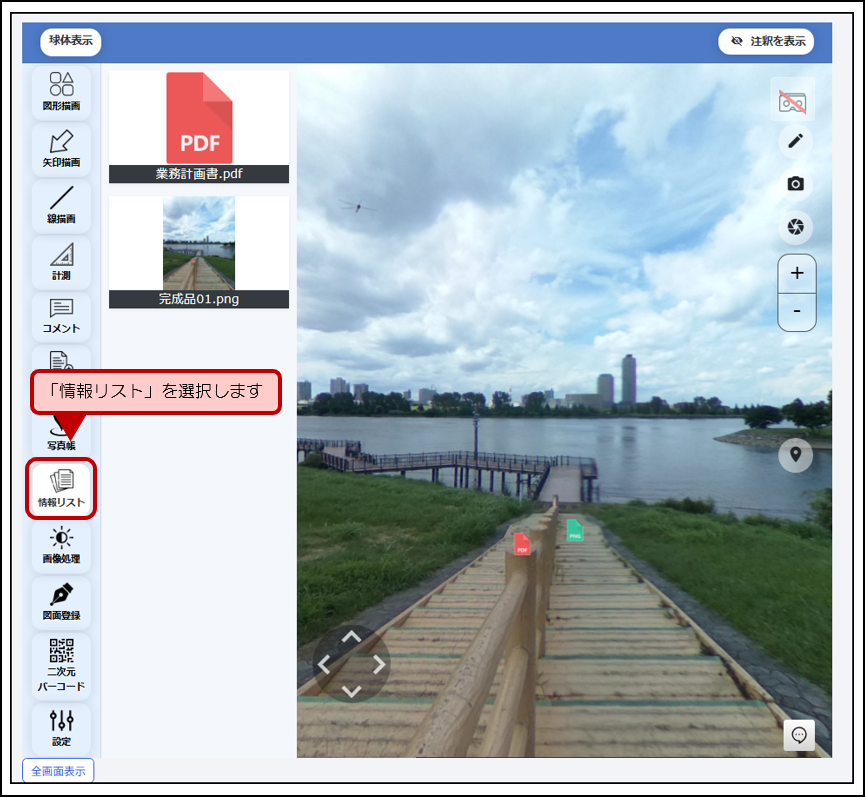Image resolution: width=865 pixels, height=797 pixels.
Task: Click the aperture shutter icon
Action: pyautogui.click(x=795, y=227)
